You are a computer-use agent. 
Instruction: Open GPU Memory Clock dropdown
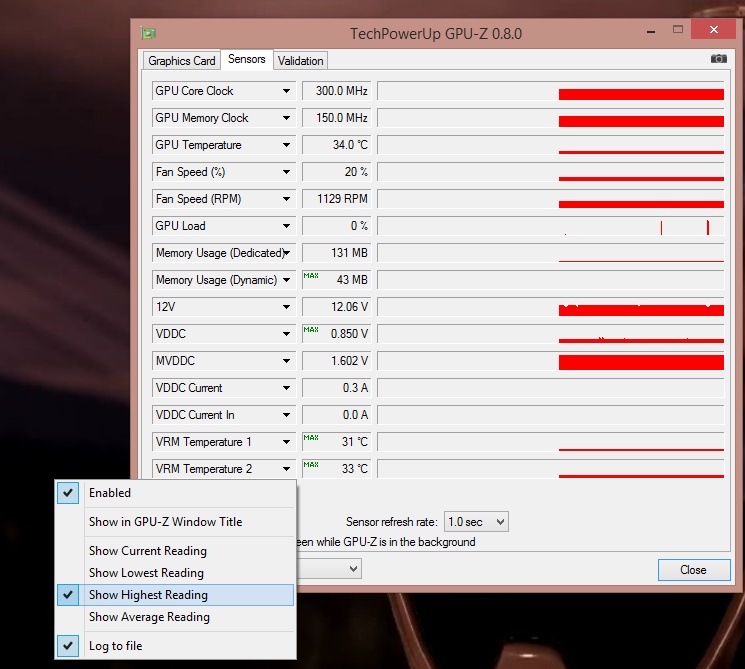click(x=287, y=118)
